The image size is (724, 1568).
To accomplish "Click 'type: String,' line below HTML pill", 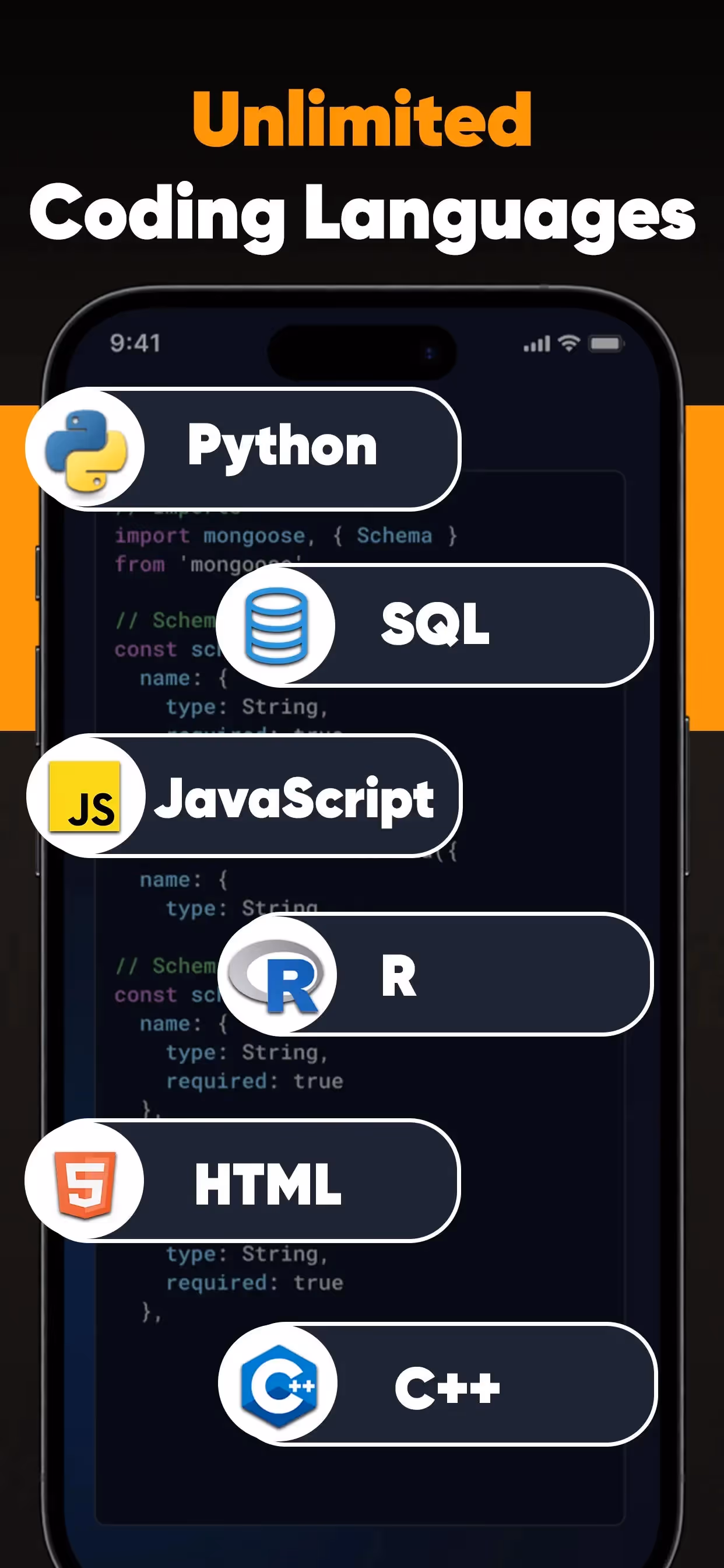I will 247,1254.
